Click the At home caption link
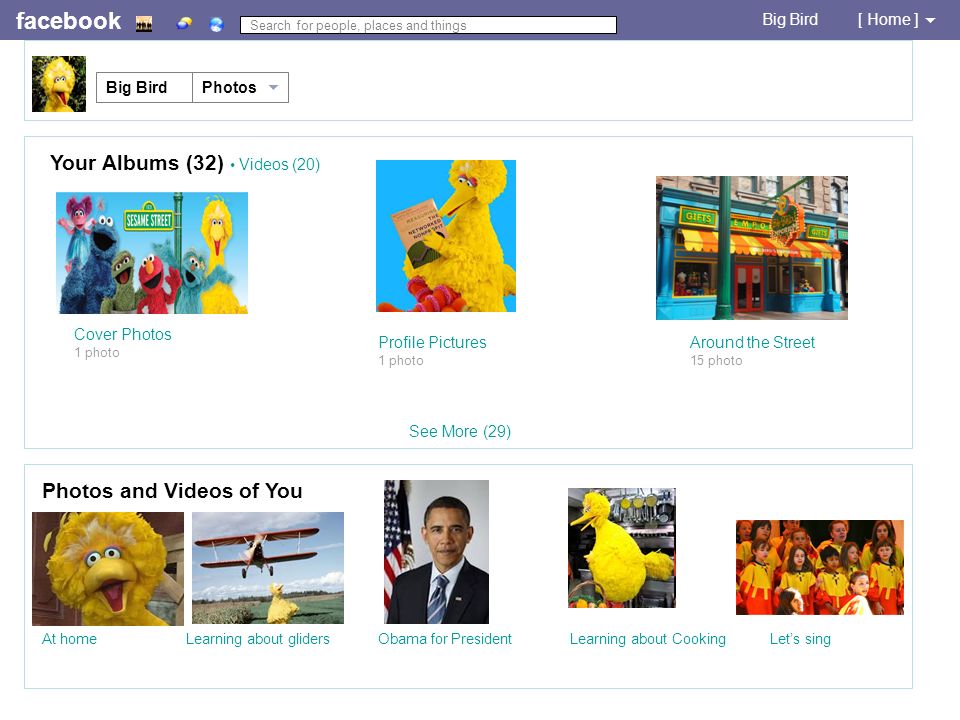 pyautogui.click(x=69, y=639)
